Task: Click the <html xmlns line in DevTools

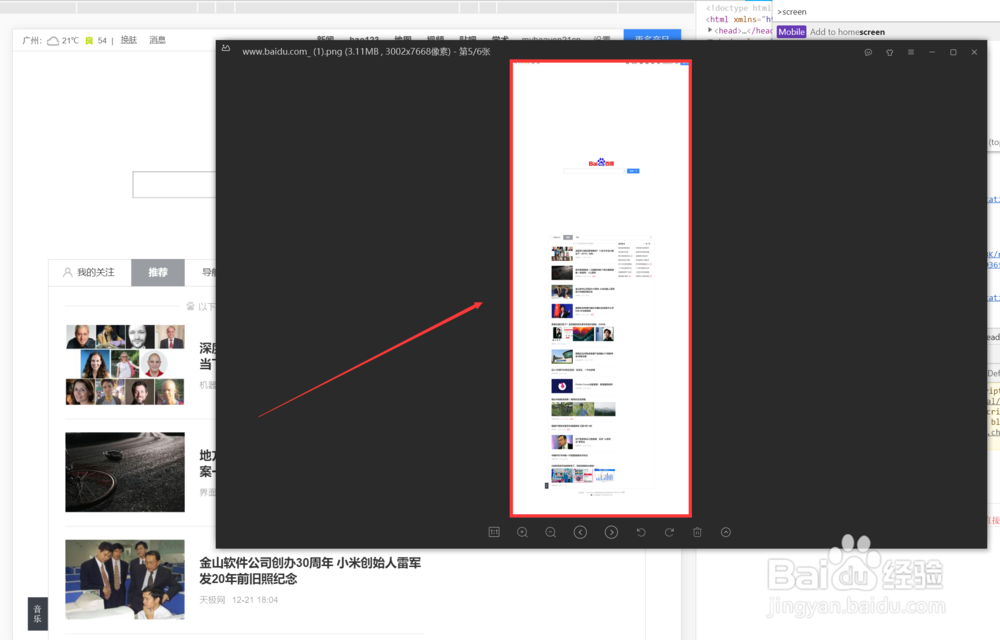Action: coord(739,19)
